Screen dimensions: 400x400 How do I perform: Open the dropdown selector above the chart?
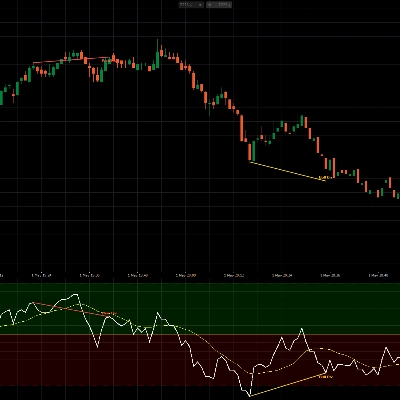191,5
